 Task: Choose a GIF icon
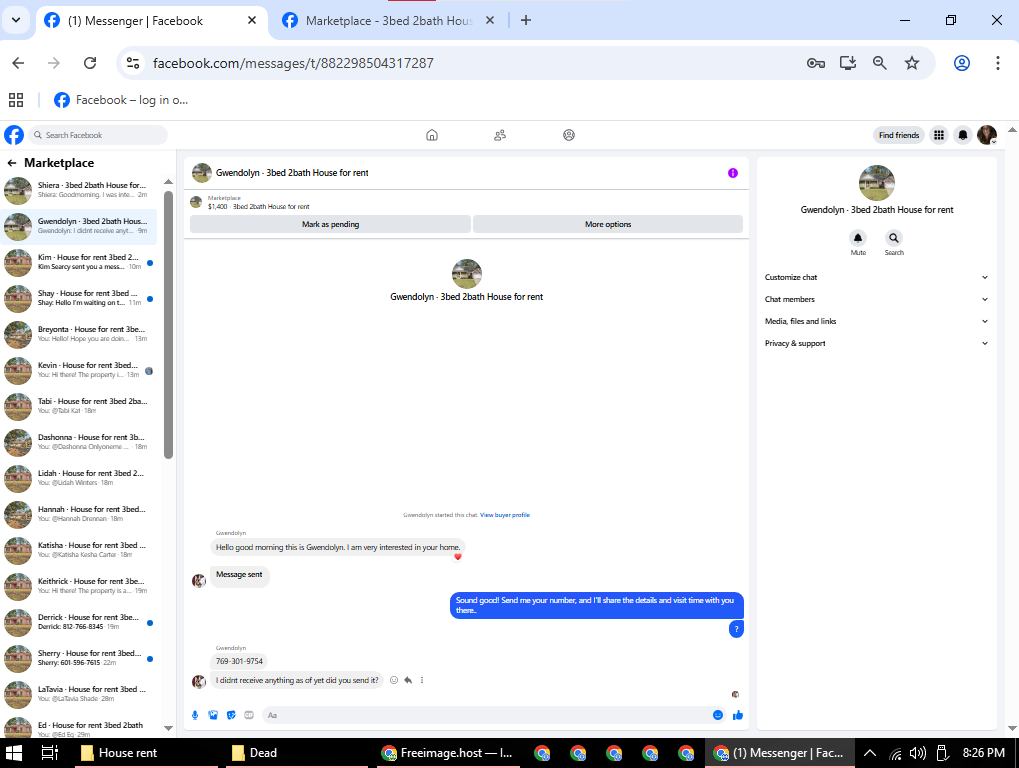click(249, 715)
